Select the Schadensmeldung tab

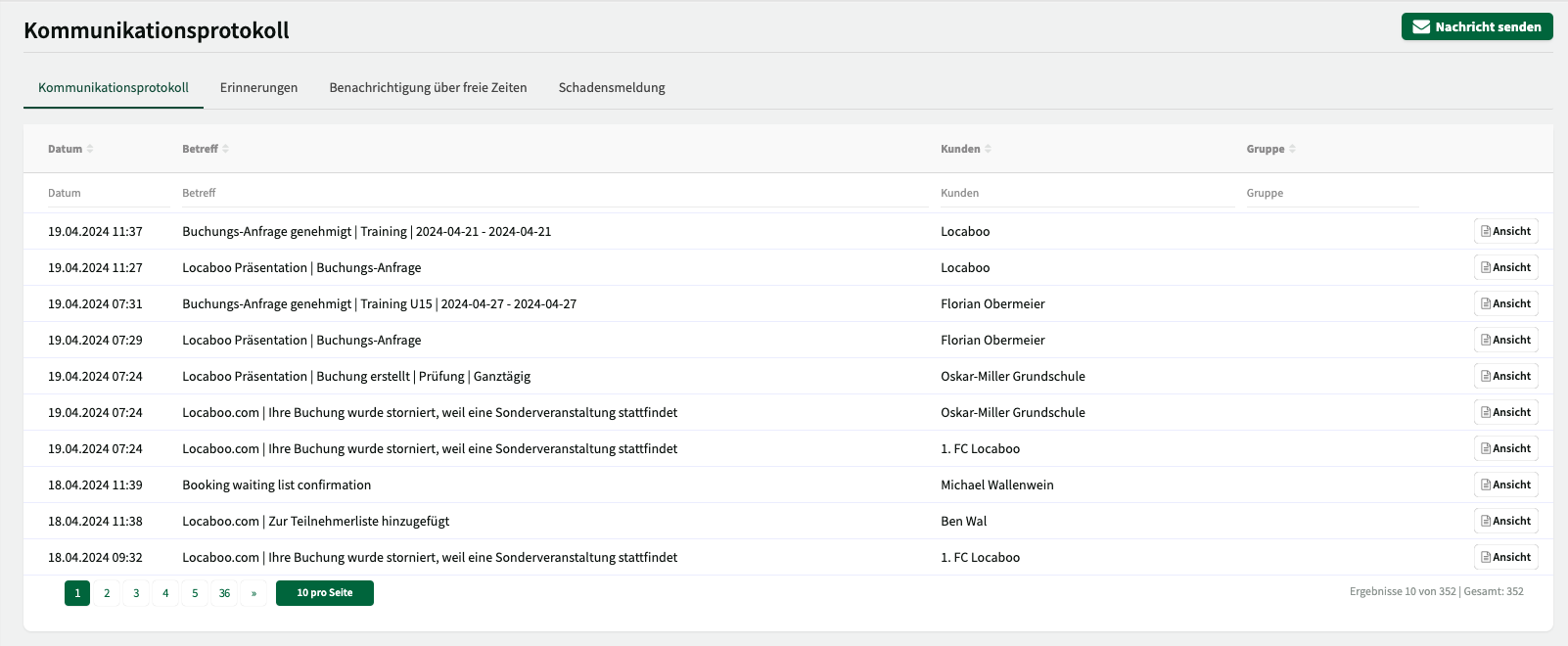coord(612,87)
